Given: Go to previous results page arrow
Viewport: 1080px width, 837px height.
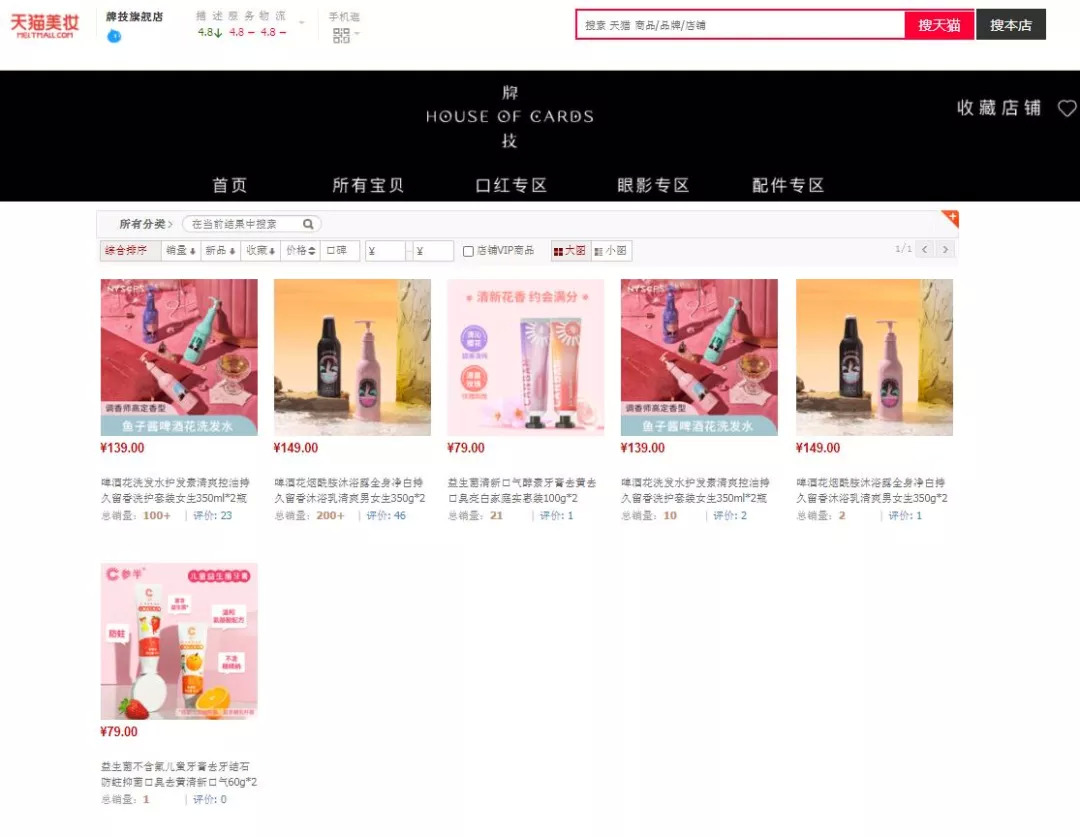Looking at the screenshot, I should (925, 249).
